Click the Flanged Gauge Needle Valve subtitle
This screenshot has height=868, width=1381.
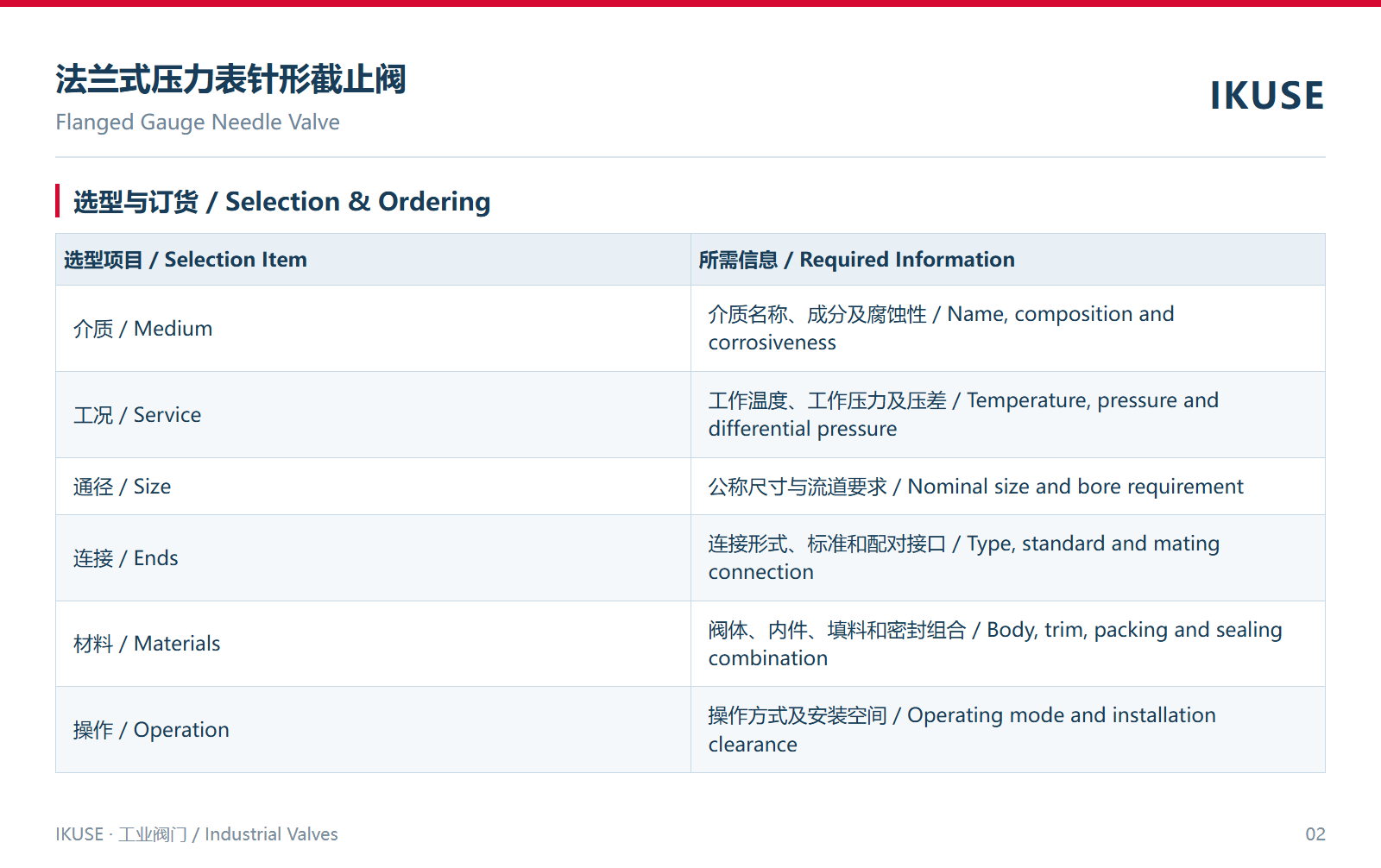(198, 123)
